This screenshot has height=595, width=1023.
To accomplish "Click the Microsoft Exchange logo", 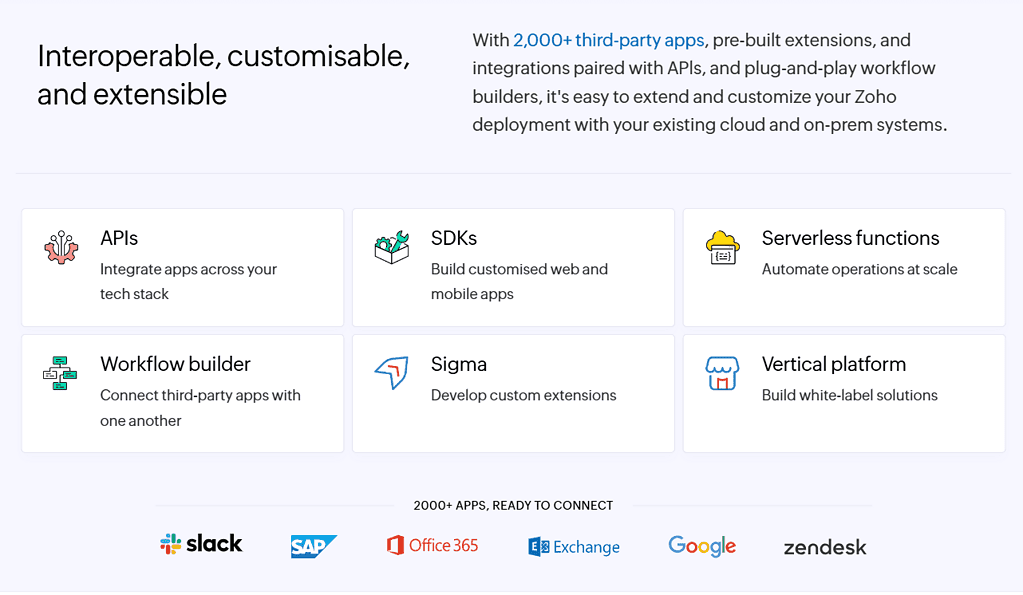I will tap(573, 546).
